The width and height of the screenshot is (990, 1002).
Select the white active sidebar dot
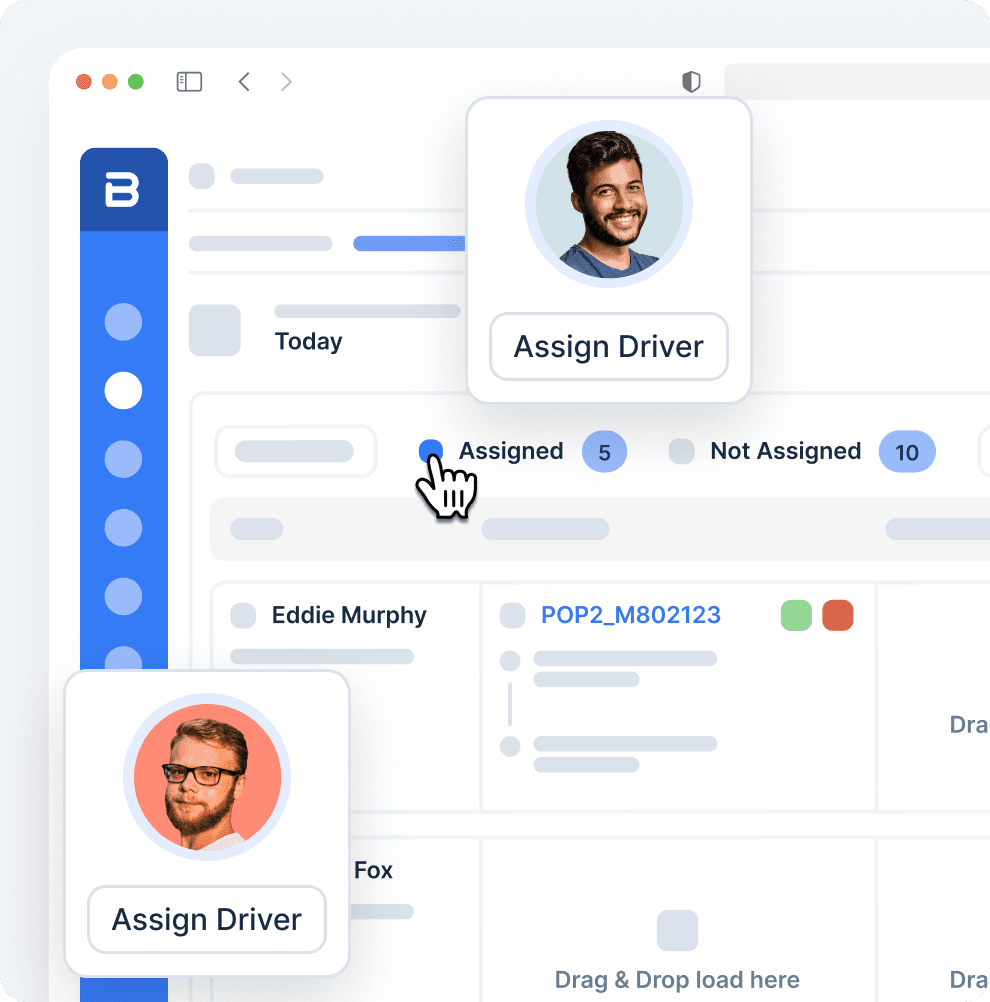tap(123, 390)
